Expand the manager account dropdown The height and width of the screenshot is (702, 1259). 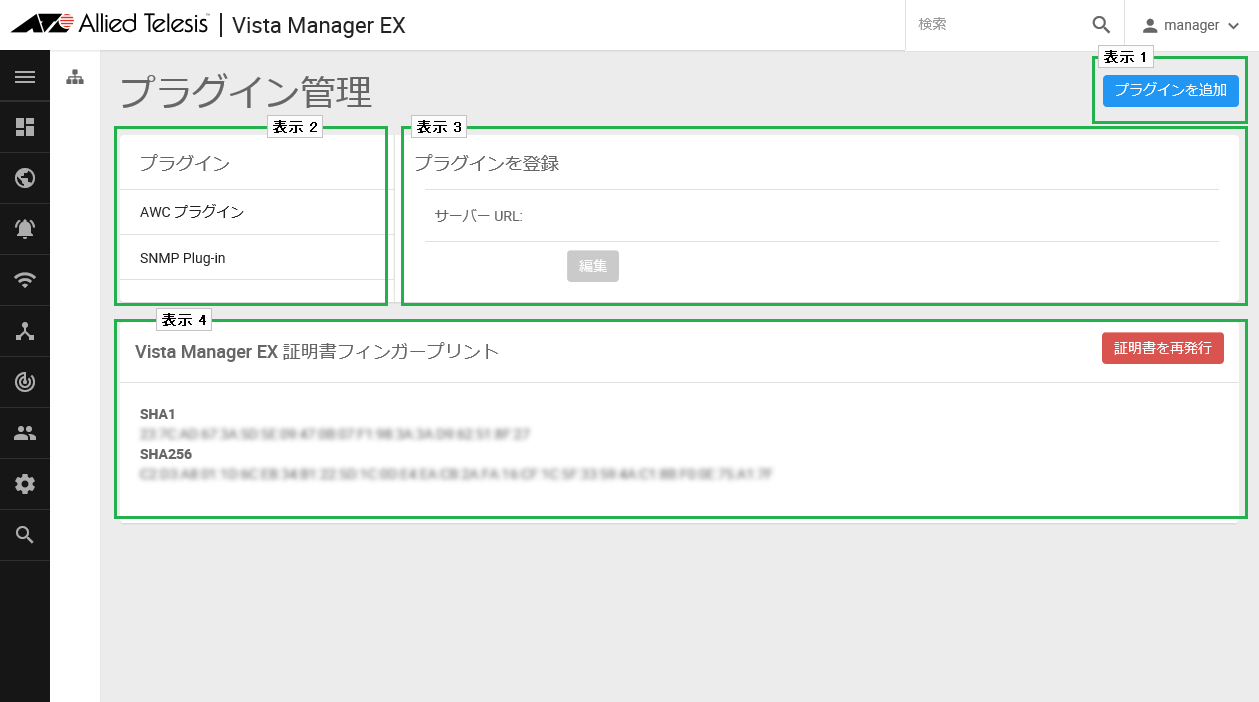[1233, 26]
